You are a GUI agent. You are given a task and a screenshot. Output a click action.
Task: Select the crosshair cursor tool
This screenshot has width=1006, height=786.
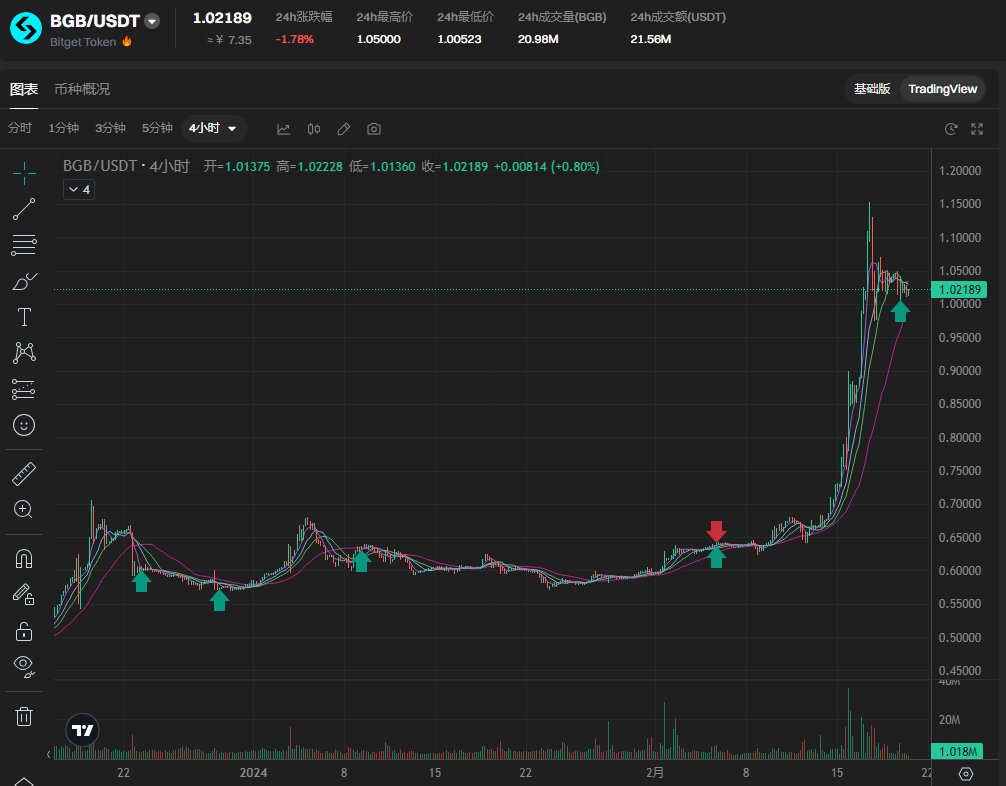[x=24, y=173]
